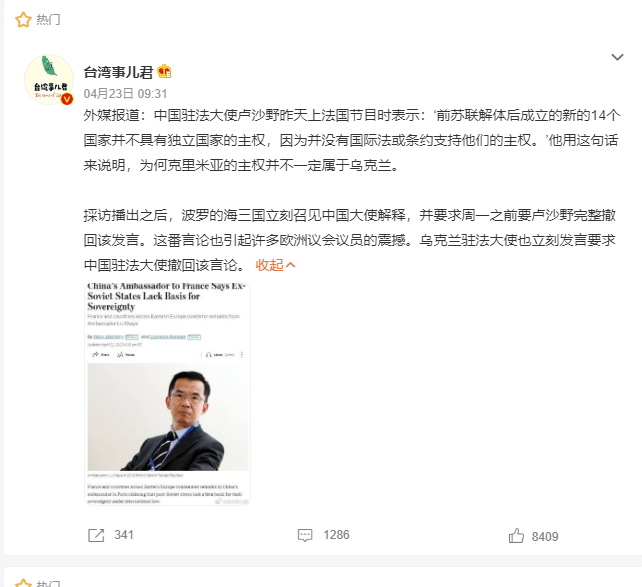Click the post body text paragraph
The height and width of the screenshot is (587, 642).
coord(351,190)
